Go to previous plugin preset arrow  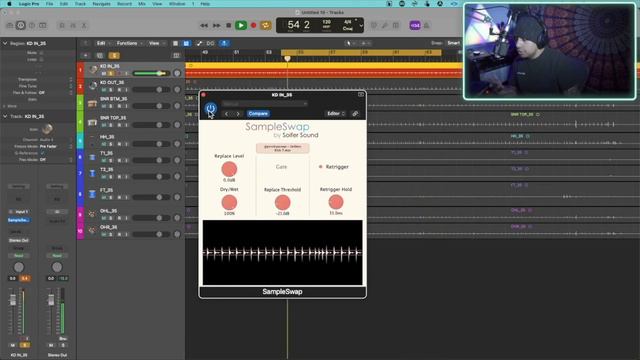click(227, 114)
